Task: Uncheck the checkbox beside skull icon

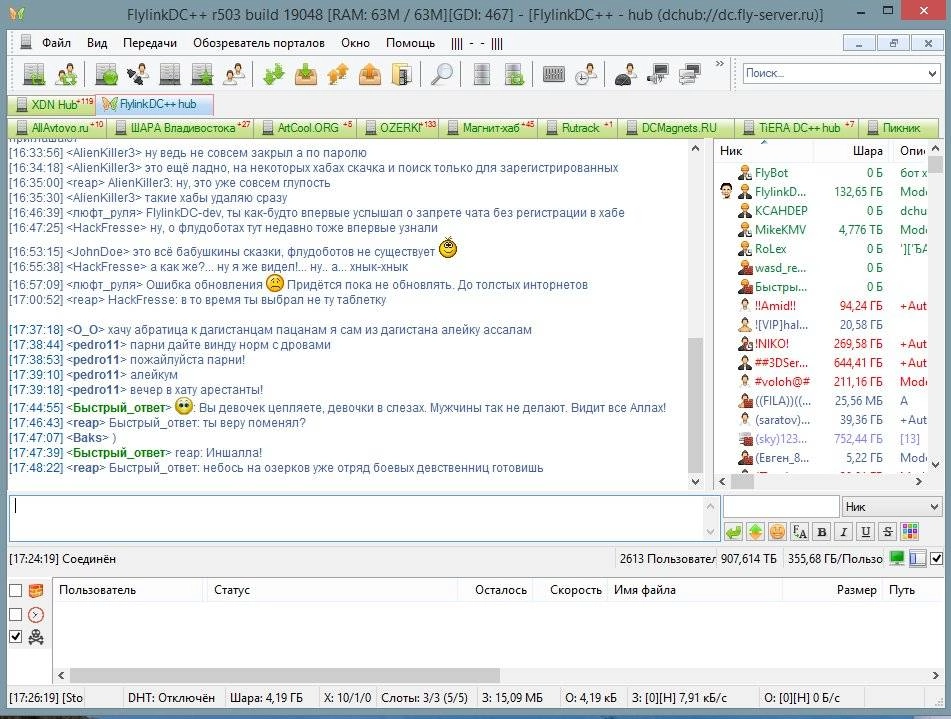Action: (16, 636)
